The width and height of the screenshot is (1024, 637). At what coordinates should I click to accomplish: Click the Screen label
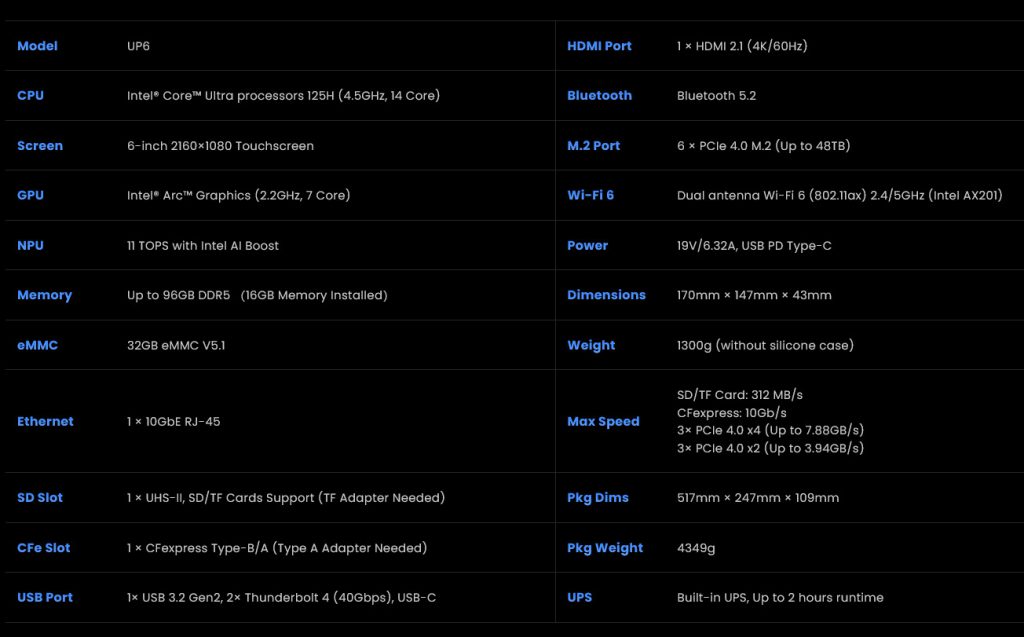[40, 146]
